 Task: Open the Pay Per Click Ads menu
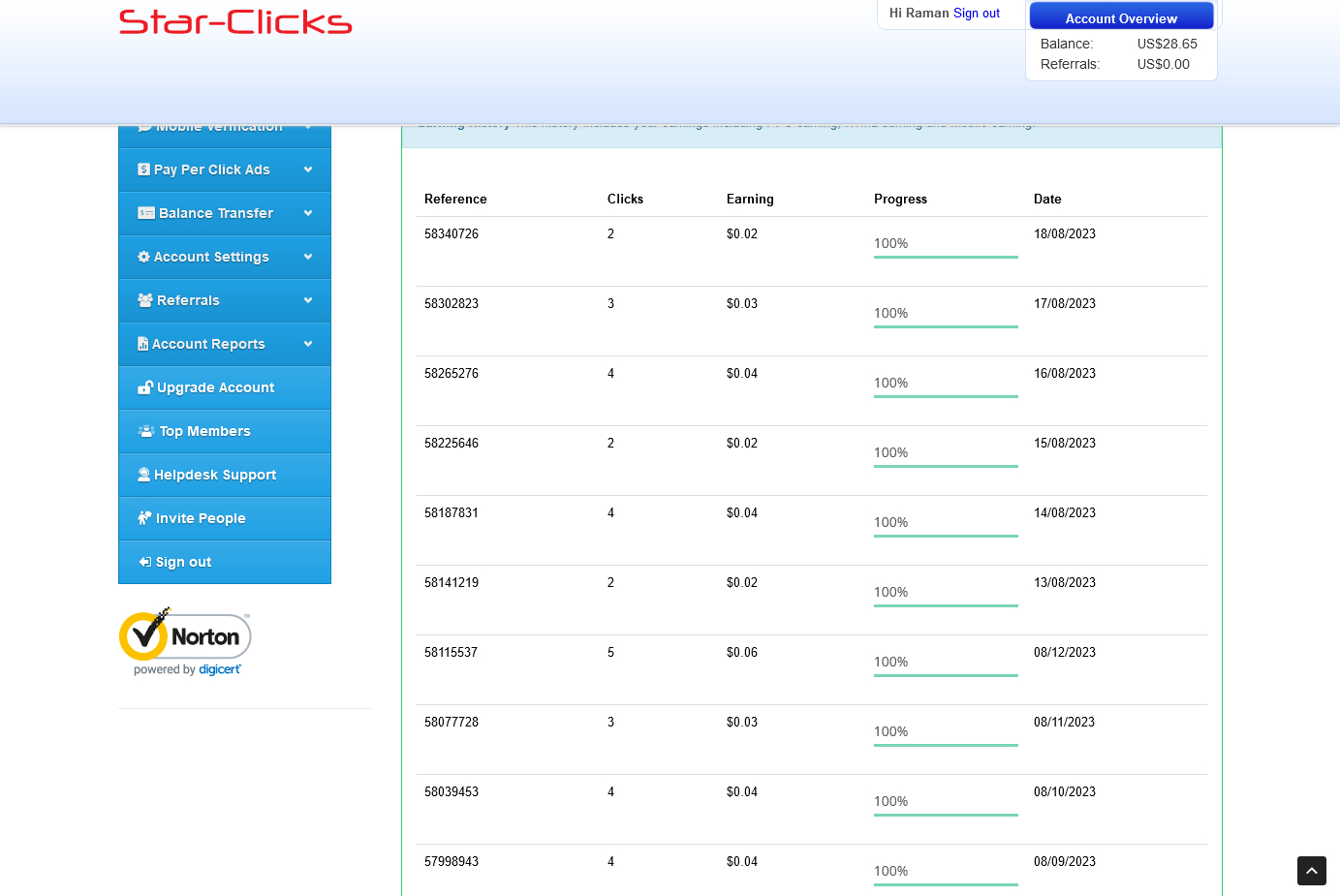pos(225,170)
